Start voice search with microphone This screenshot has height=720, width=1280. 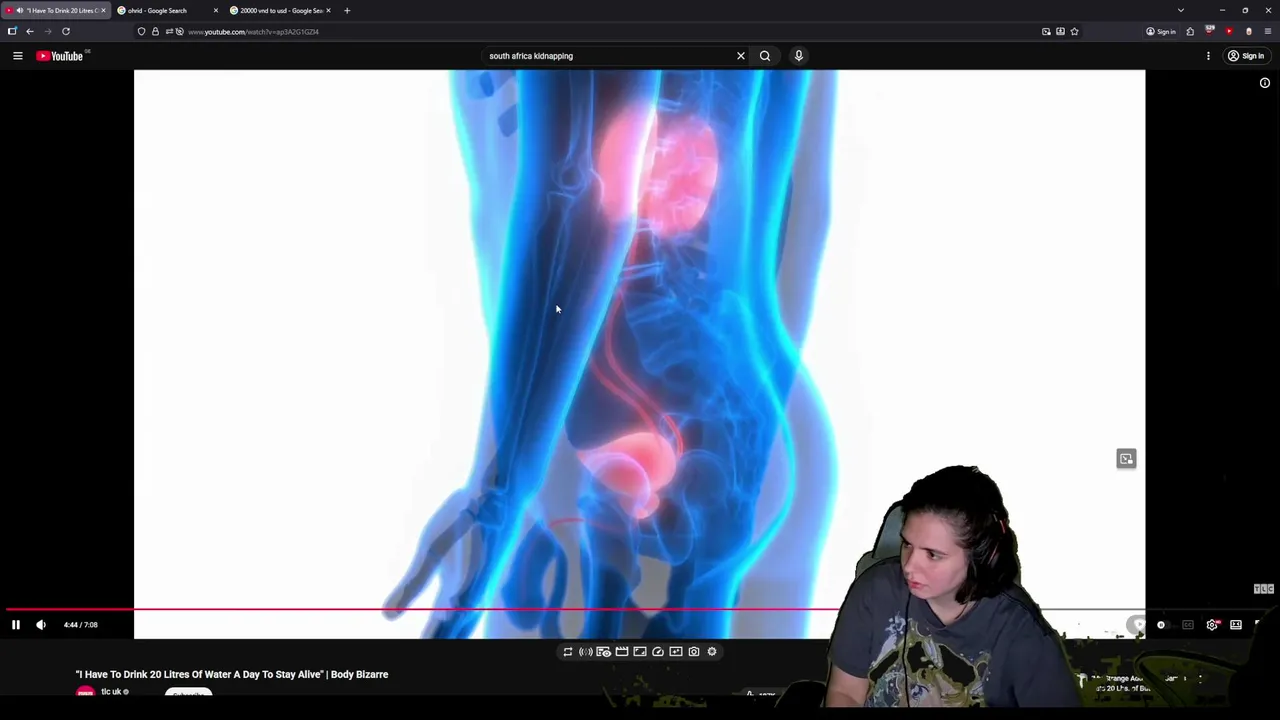tap(799, 56)
